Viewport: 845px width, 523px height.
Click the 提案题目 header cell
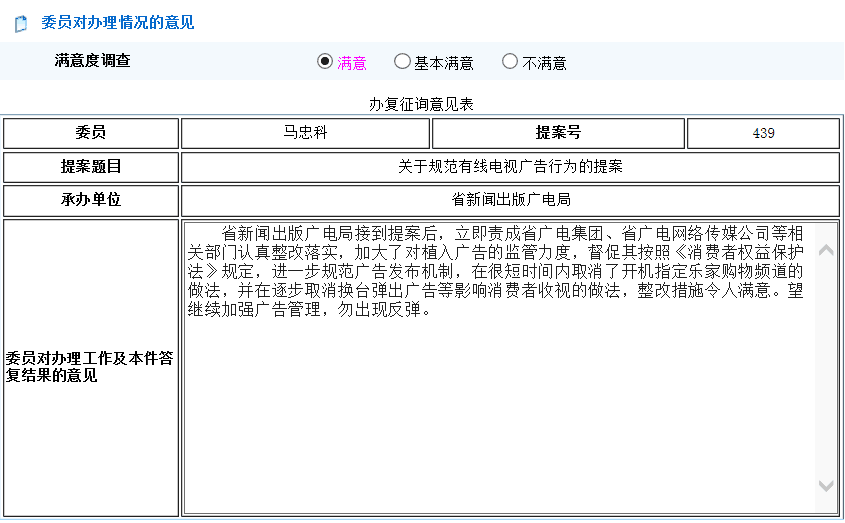click(91, 167)
